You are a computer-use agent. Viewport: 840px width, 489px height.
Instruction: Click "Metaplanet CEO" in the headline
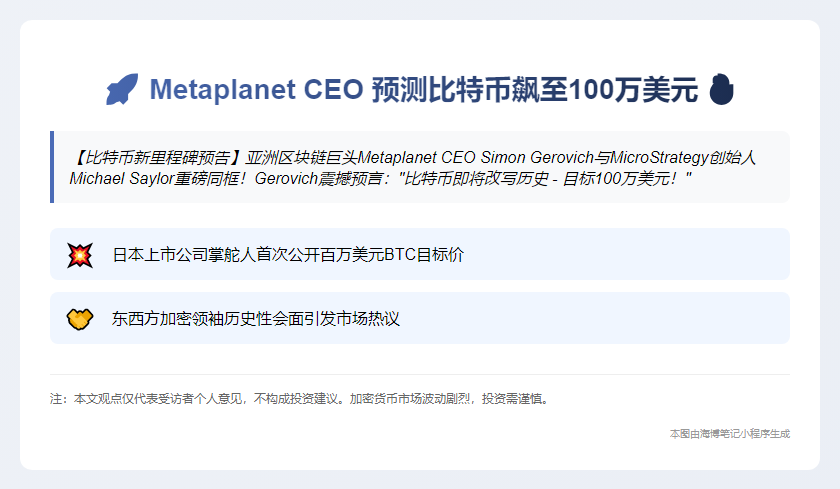[x=257, y=90]
